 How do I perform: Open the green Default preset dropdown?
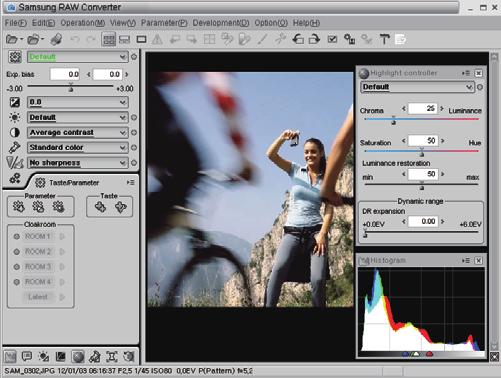(x=77, y=57)
